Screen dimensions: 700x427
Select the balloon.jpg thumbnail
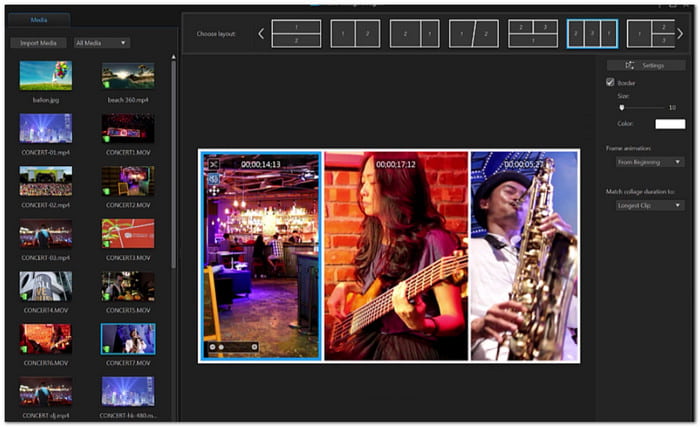tap(46, 75)
